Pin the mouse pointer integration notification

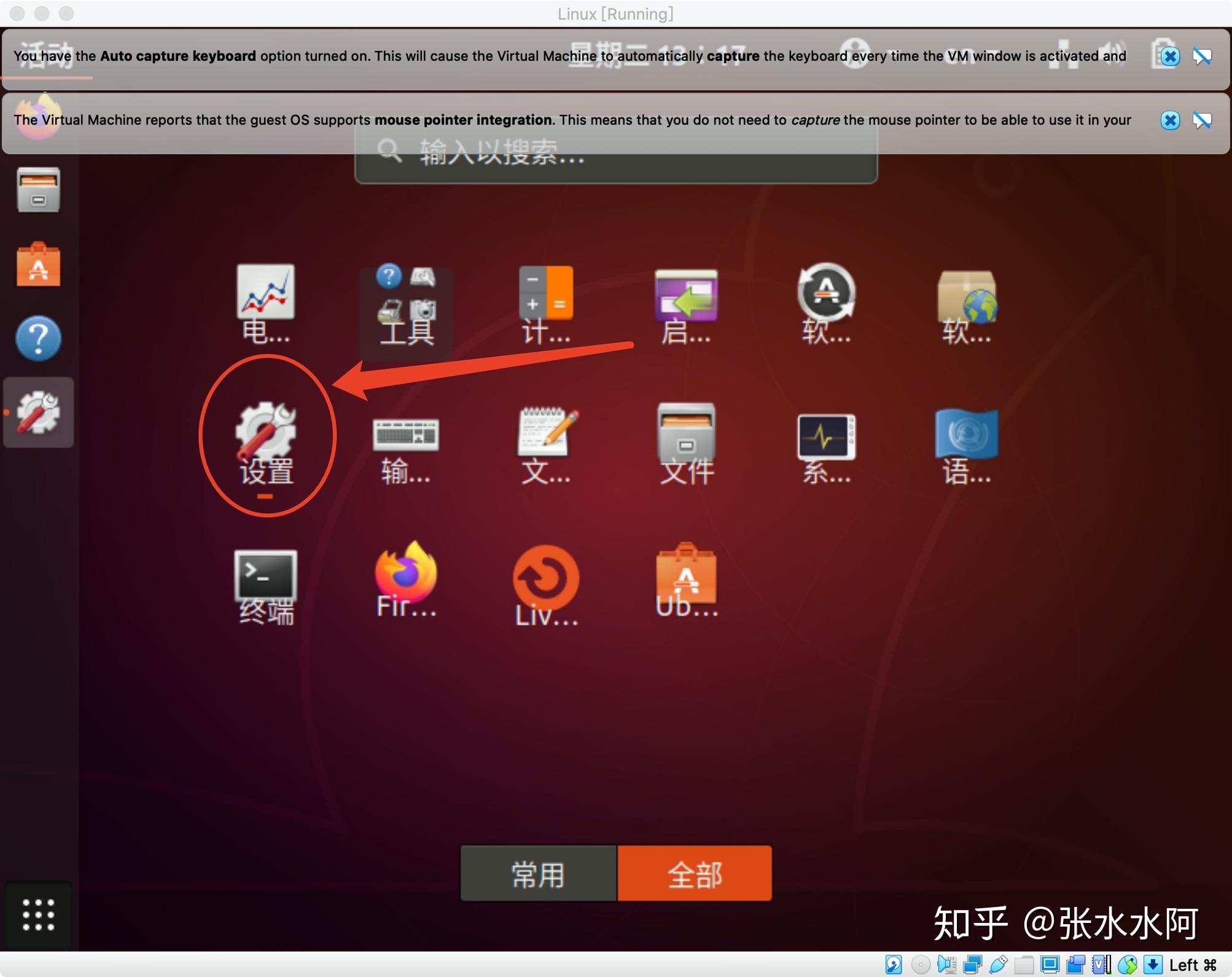coord(1202,120)
